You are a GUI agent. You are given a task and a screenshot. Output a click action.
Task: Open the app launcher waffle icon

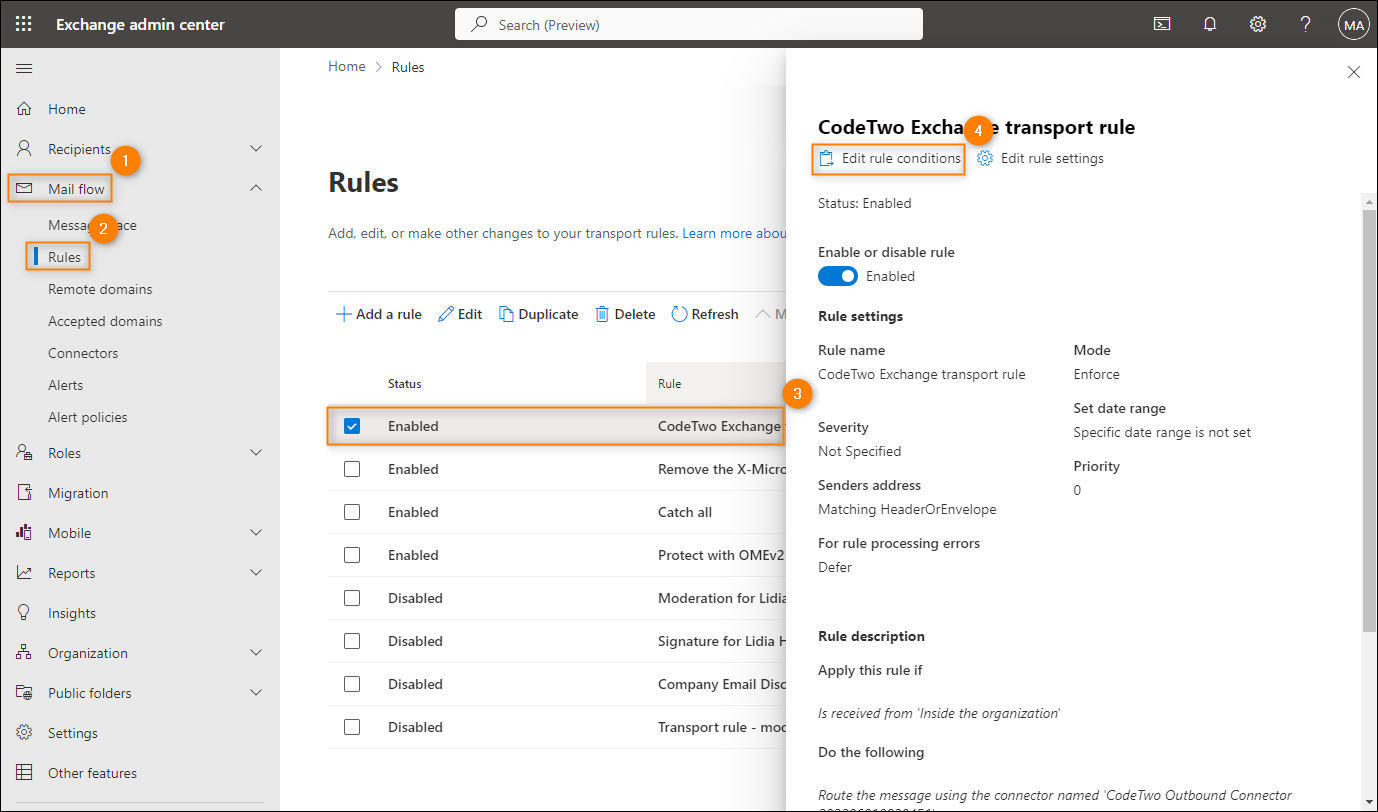coord(24,24)
